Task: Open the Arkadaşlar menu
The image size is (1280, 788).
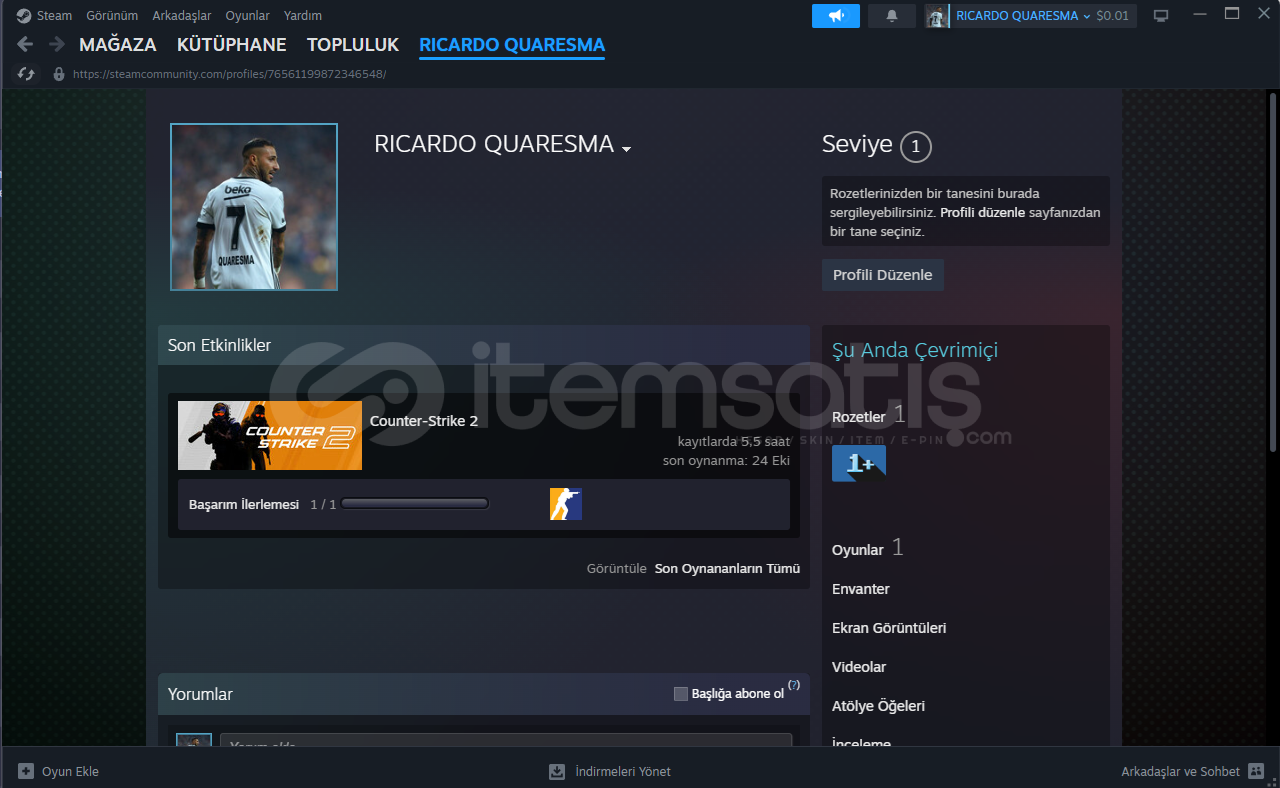Action: point(182,16)
